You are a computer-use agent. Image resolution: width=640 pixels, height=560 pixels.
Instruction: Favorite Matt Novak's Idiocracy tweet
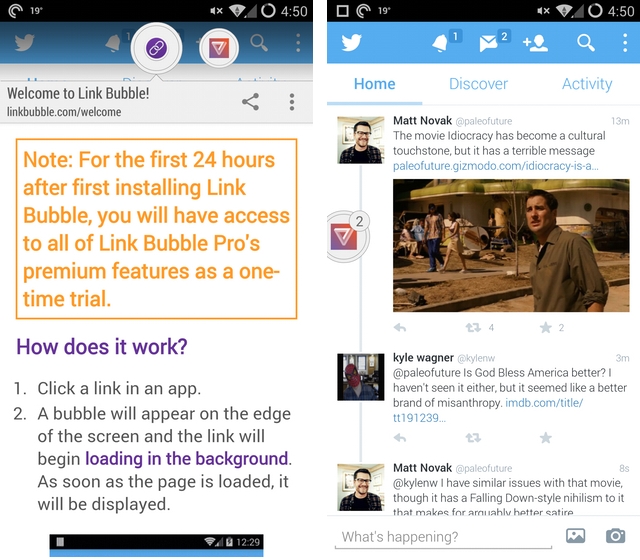546,327
